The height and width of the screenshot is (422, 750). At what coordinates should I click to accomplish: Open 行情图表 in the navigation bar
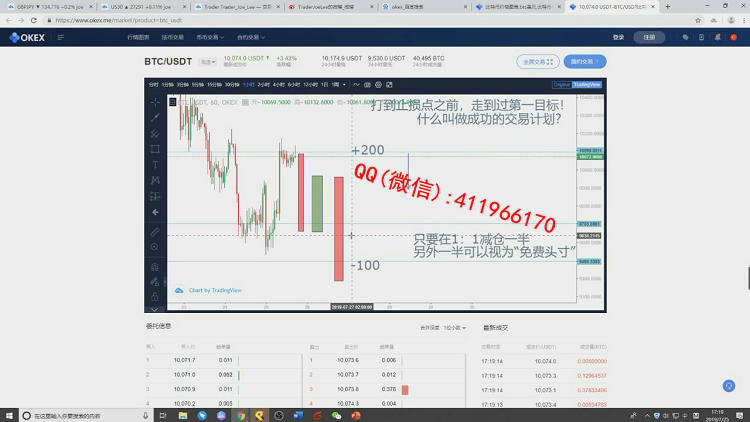pos(138,37)
